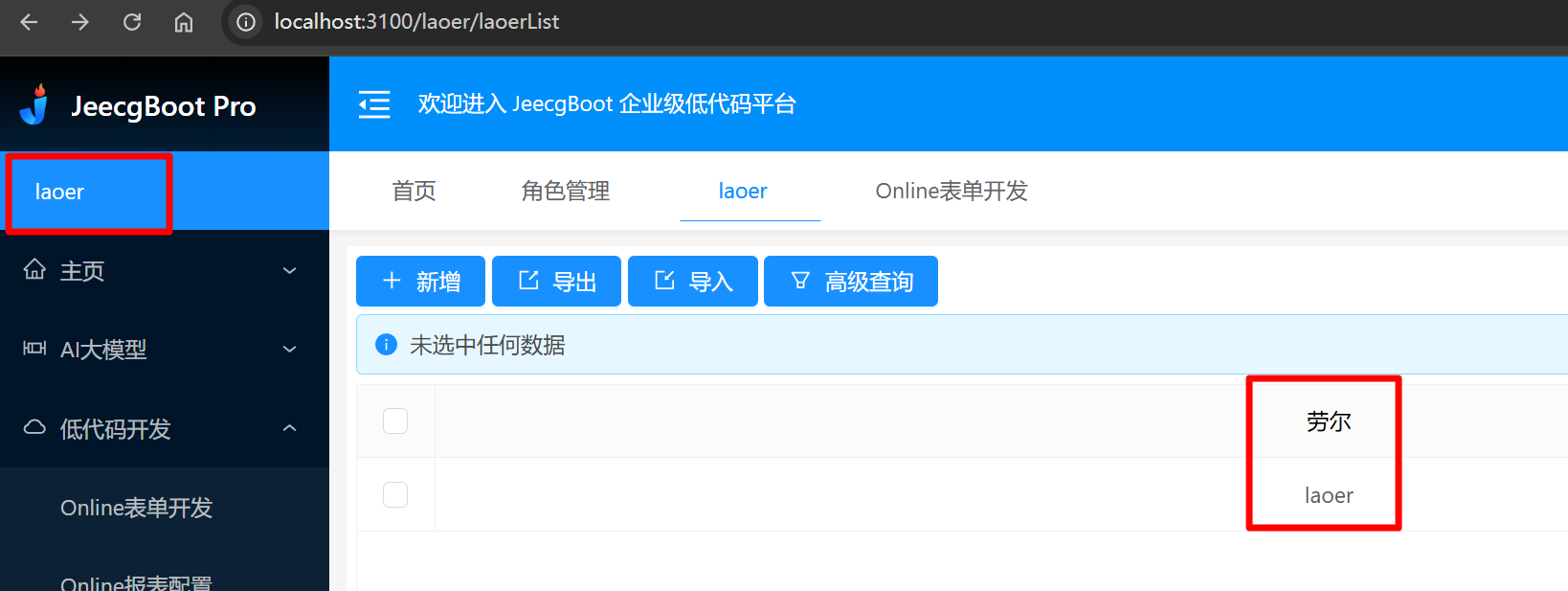Open the browser home page

(x=184, y=22)
